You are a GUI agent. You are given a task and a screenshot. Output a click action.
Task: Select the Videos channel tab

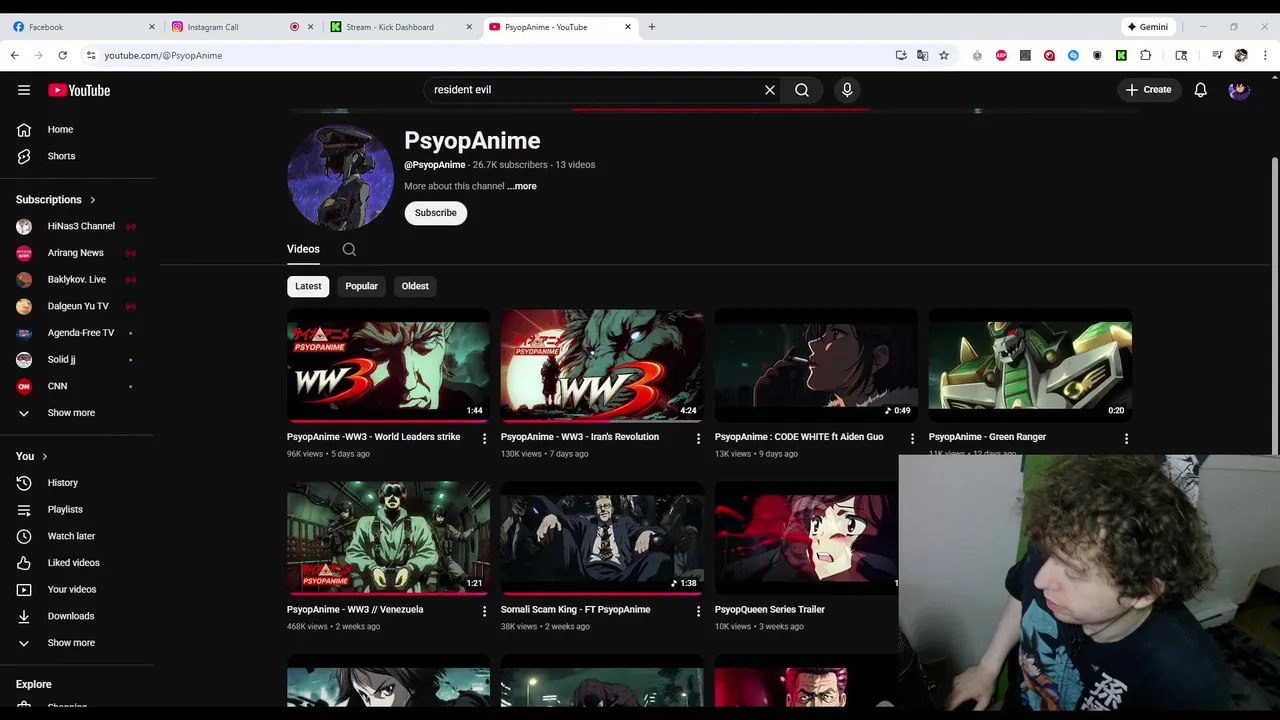click(303, 249)
